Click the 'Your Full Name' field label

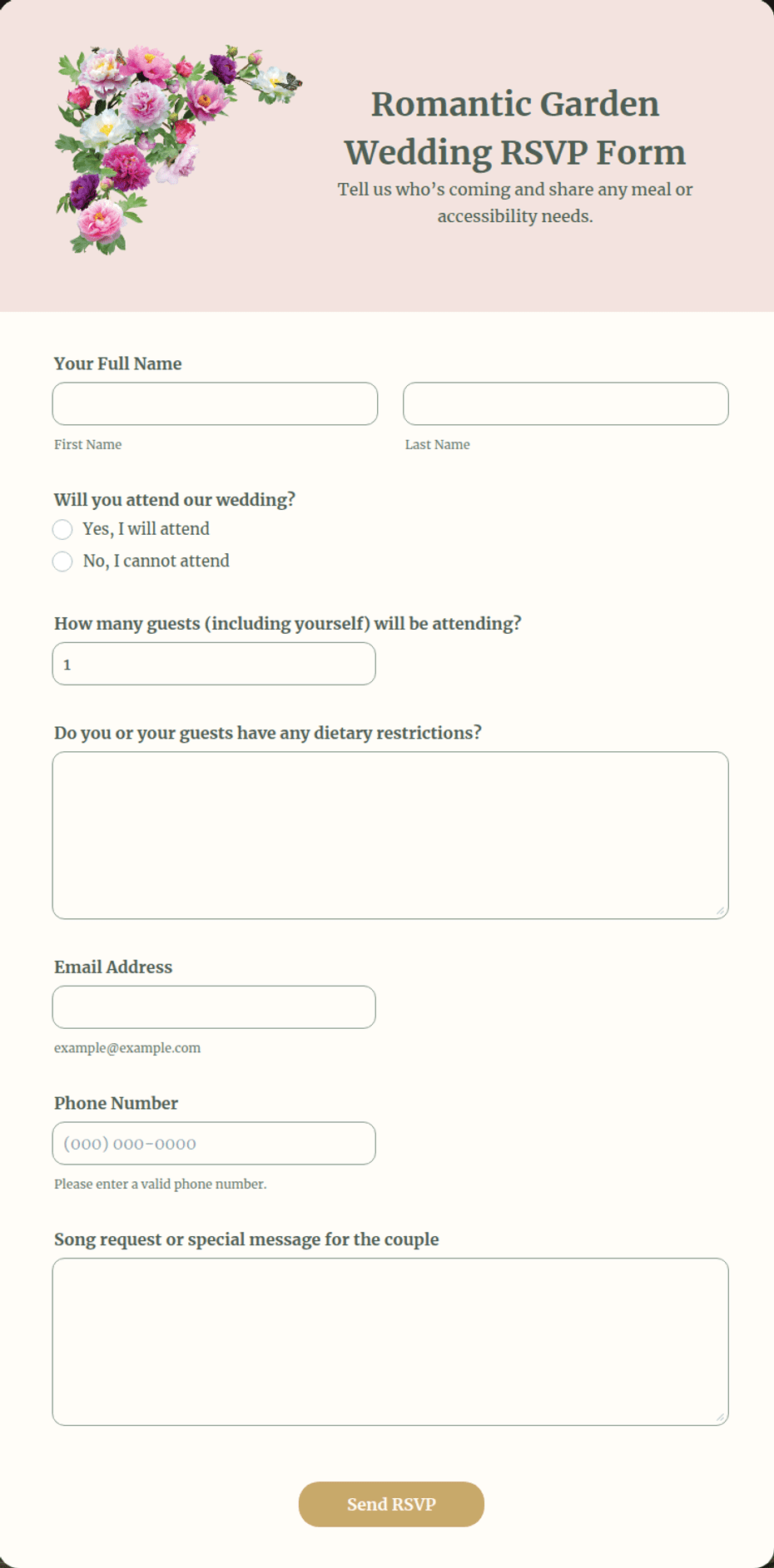[118, 364]
